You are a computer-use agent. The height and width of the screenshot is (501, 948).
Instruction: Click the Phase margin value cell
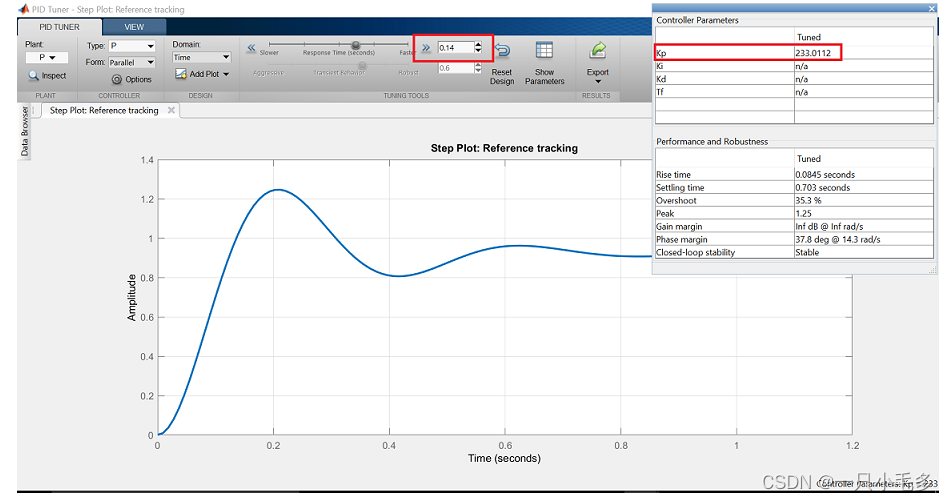(x=864, y=239)
